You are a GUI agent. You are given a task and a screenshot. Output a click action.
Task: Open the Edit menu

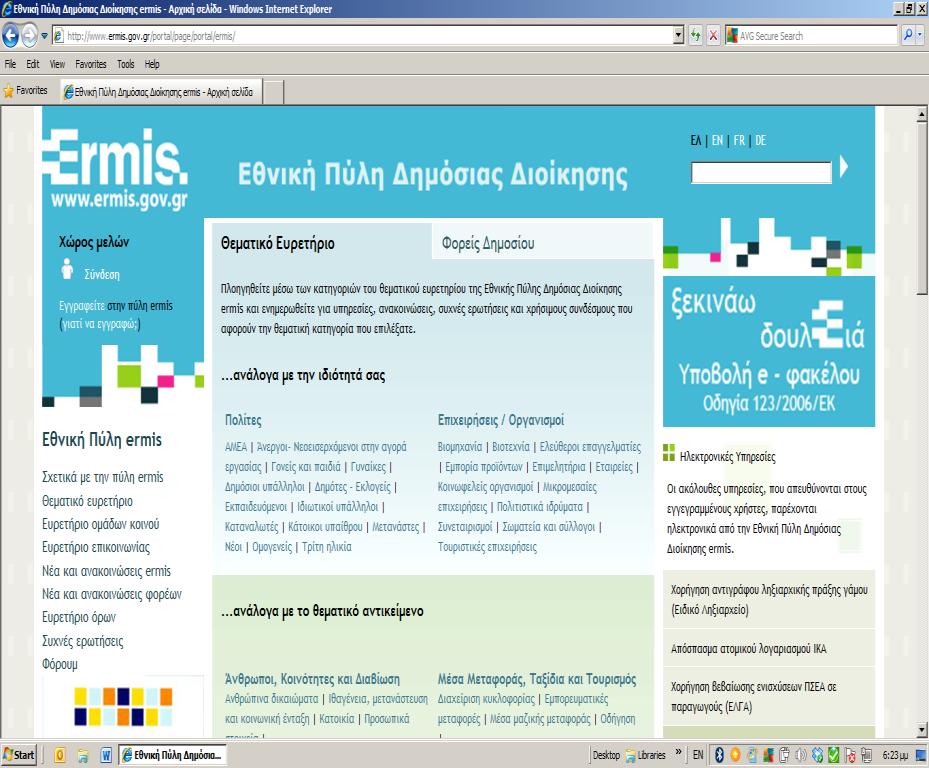[33, 64]
